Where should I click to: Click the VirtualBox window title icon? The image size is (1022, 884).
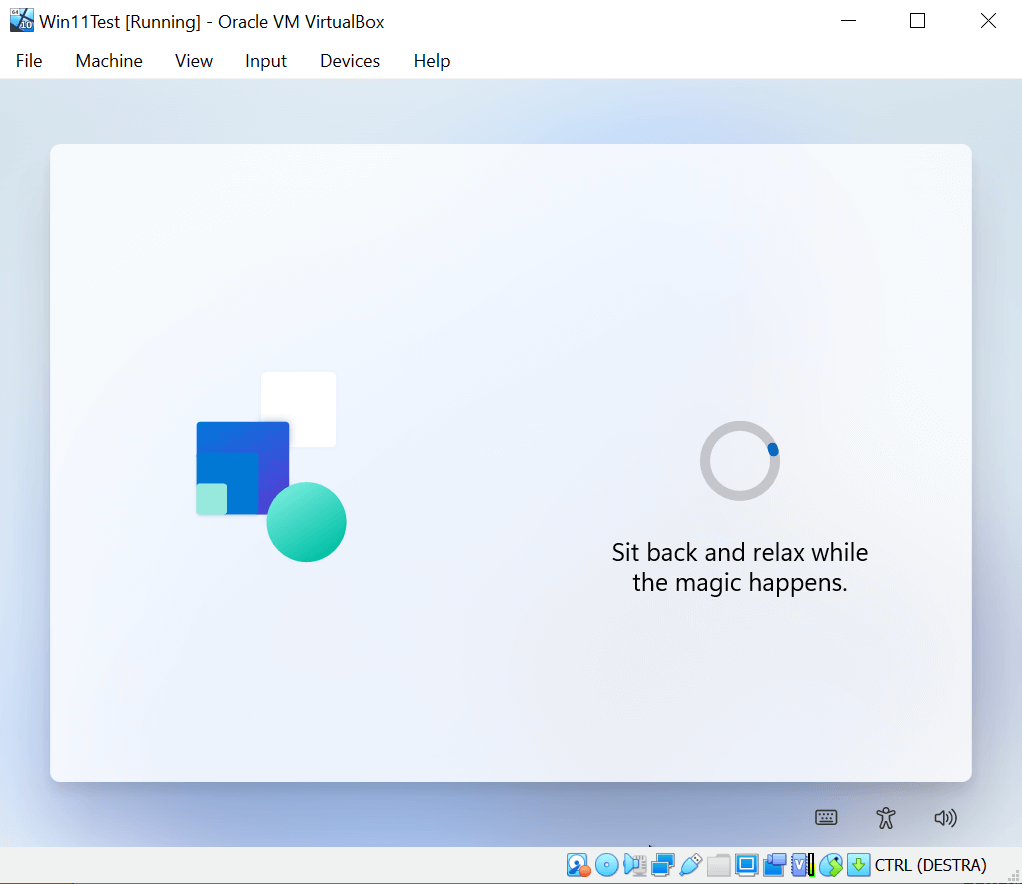[22, 20]
